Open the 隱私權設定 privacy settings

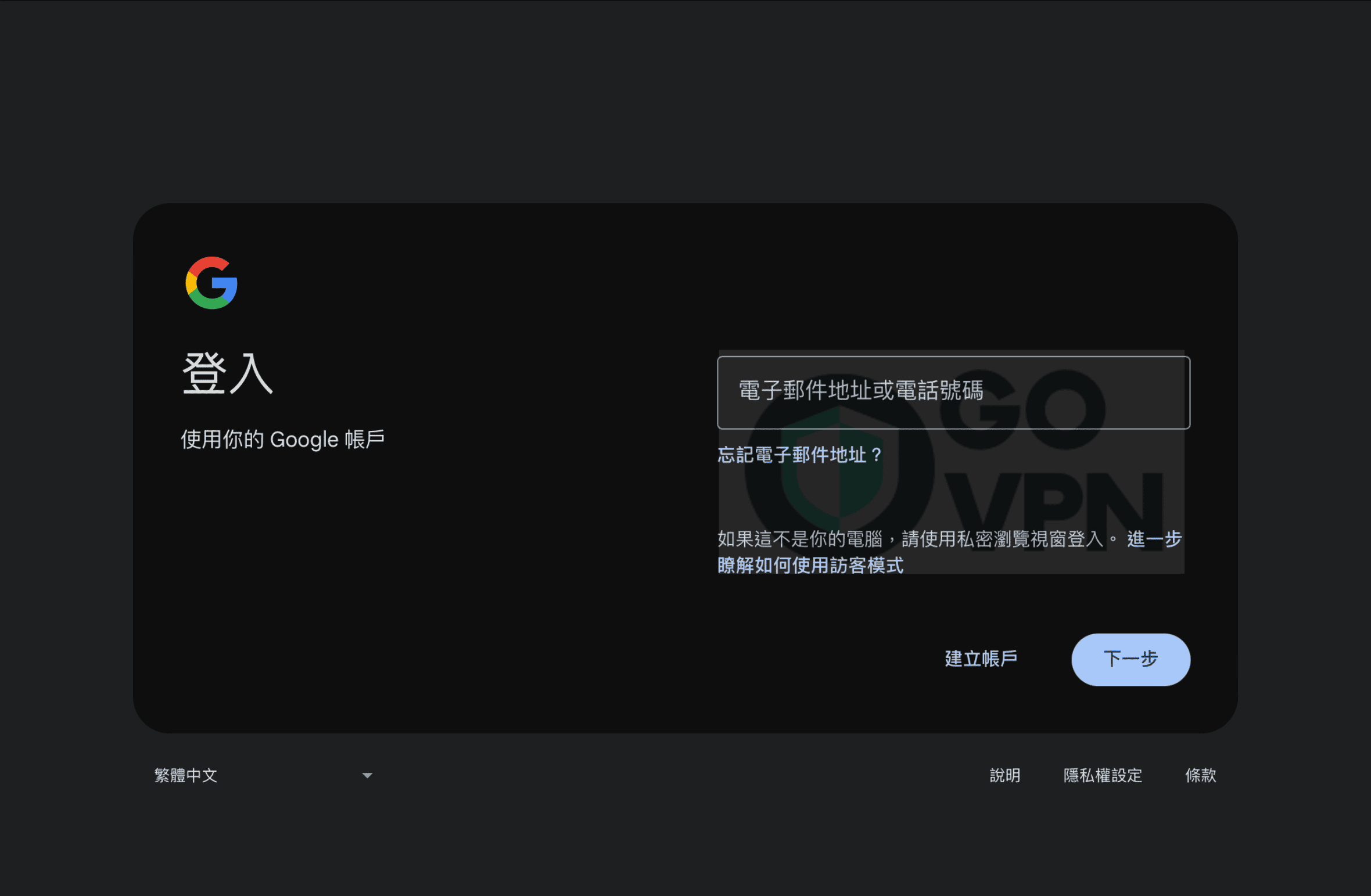coord(1103,775)
